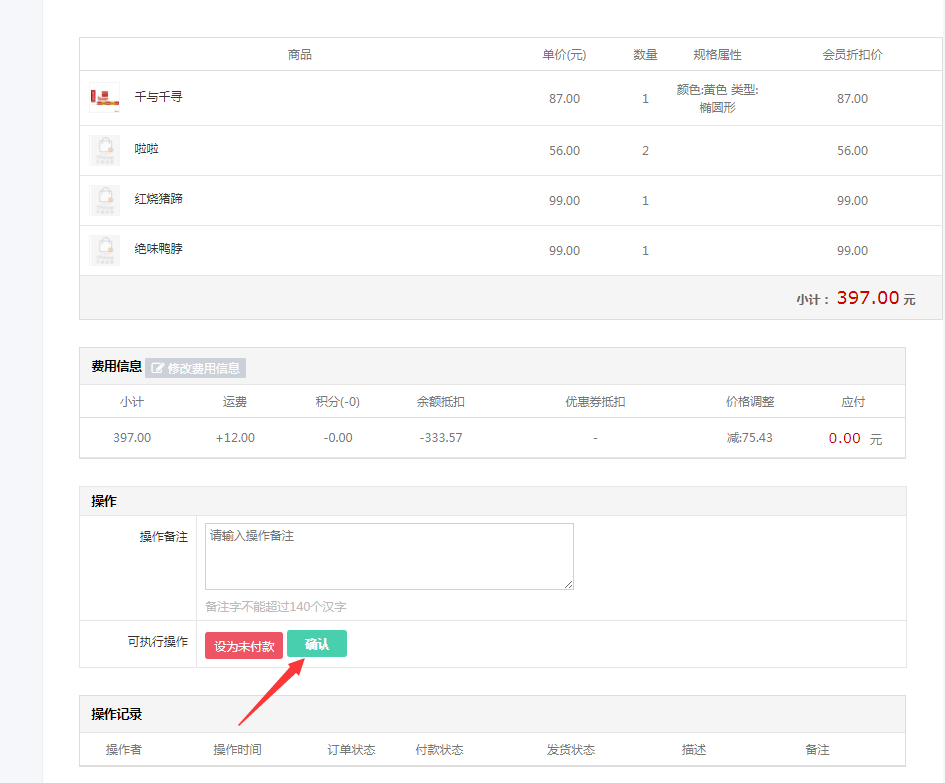Image resolution: width=945 pixels, height=783 pixels.
Task: Click the pencil icon beside 修改费用信息
Action: (x=158, y=368)
